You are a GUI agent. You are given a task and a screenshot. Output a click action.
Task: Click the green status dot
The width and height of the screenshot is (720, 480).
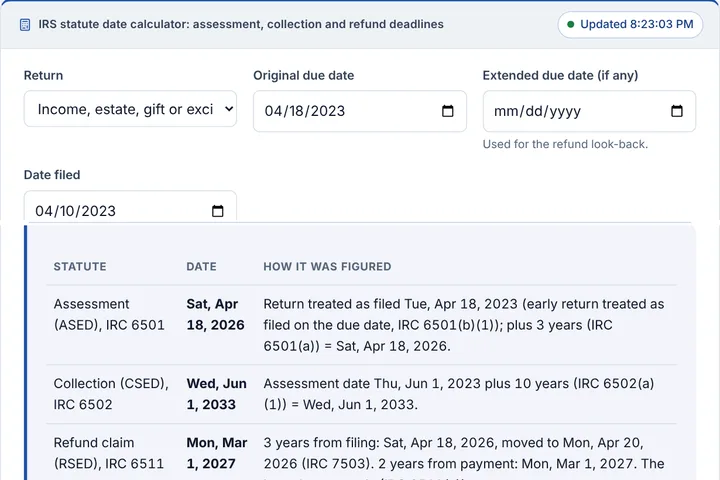(x=571, y=24)
